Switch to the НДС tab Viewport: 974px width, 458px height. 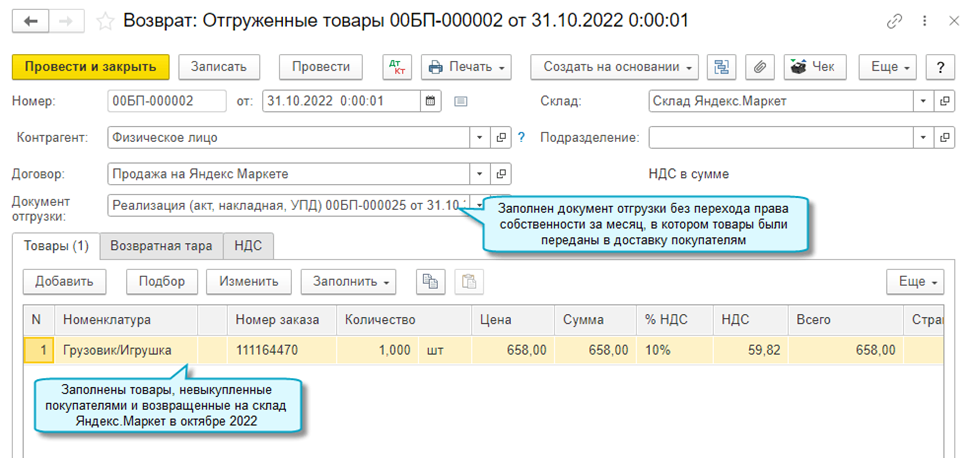(248, 245)
